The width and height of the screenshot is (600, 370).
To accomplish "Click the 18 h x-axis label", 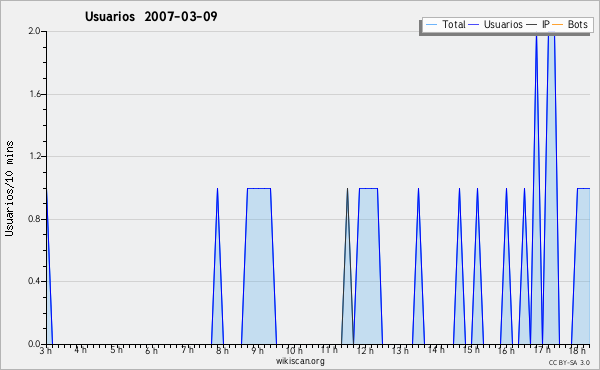I will (577, 350).
